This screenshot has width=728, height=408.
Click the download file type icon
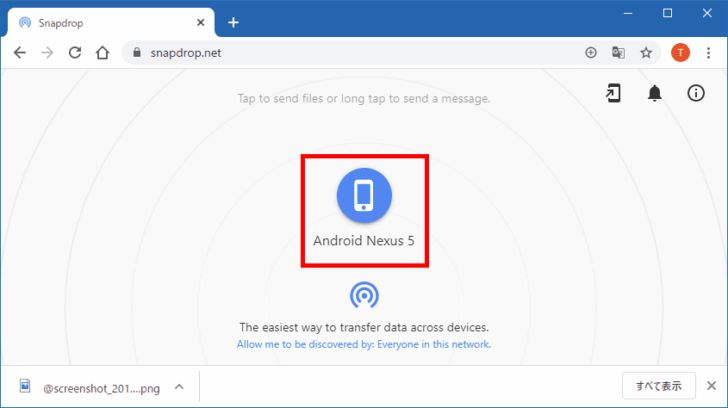[x=25, y=386]
